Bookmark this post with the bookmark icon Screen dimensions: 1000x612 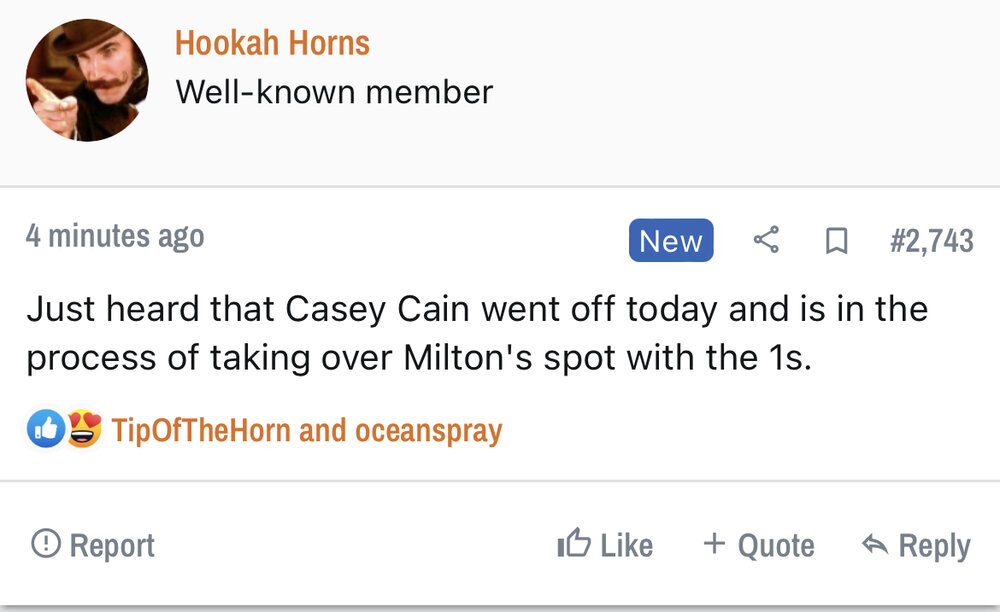836,241
